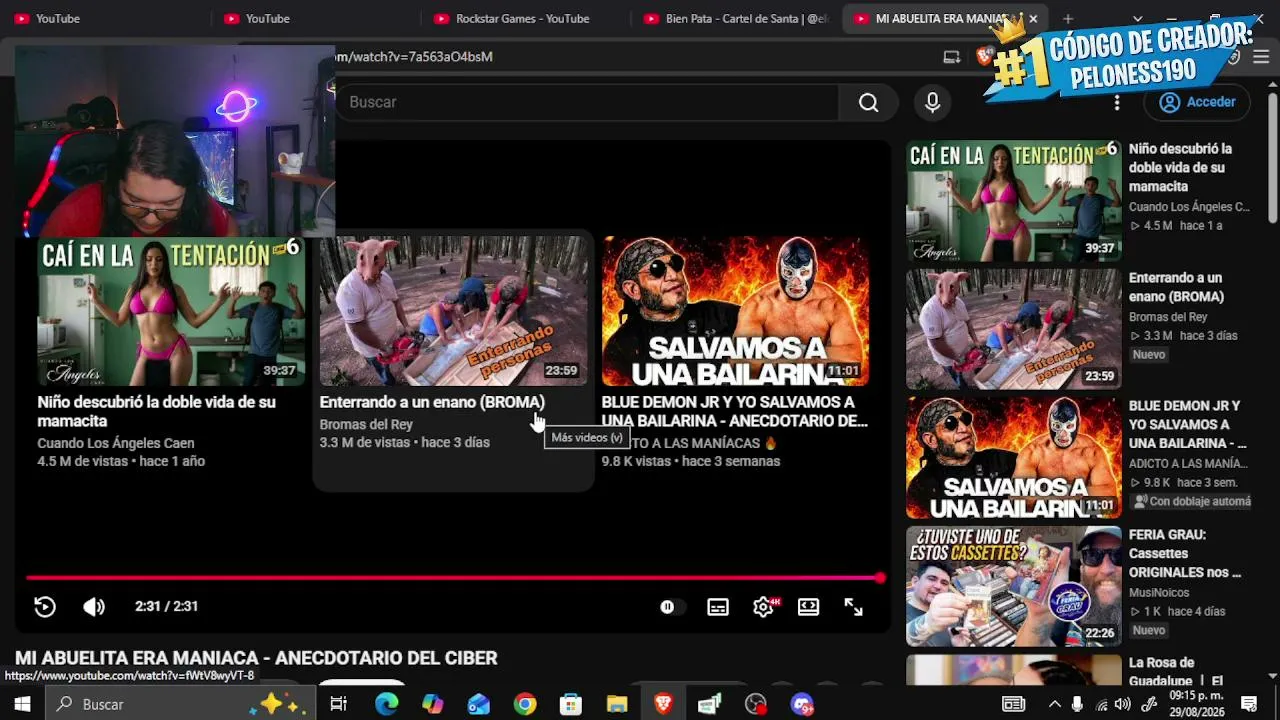Click the microphone icon in system tray
Screen dimensions: 1280x720
click(x=1077, y=704)
